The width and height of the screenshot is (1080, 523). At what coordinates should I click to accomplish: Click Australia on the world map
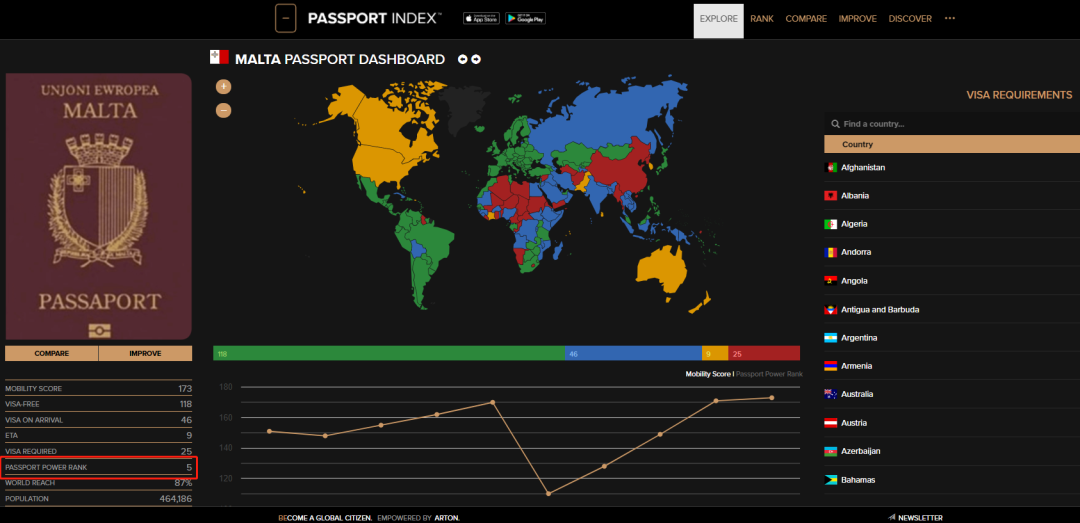pos(660,269)
